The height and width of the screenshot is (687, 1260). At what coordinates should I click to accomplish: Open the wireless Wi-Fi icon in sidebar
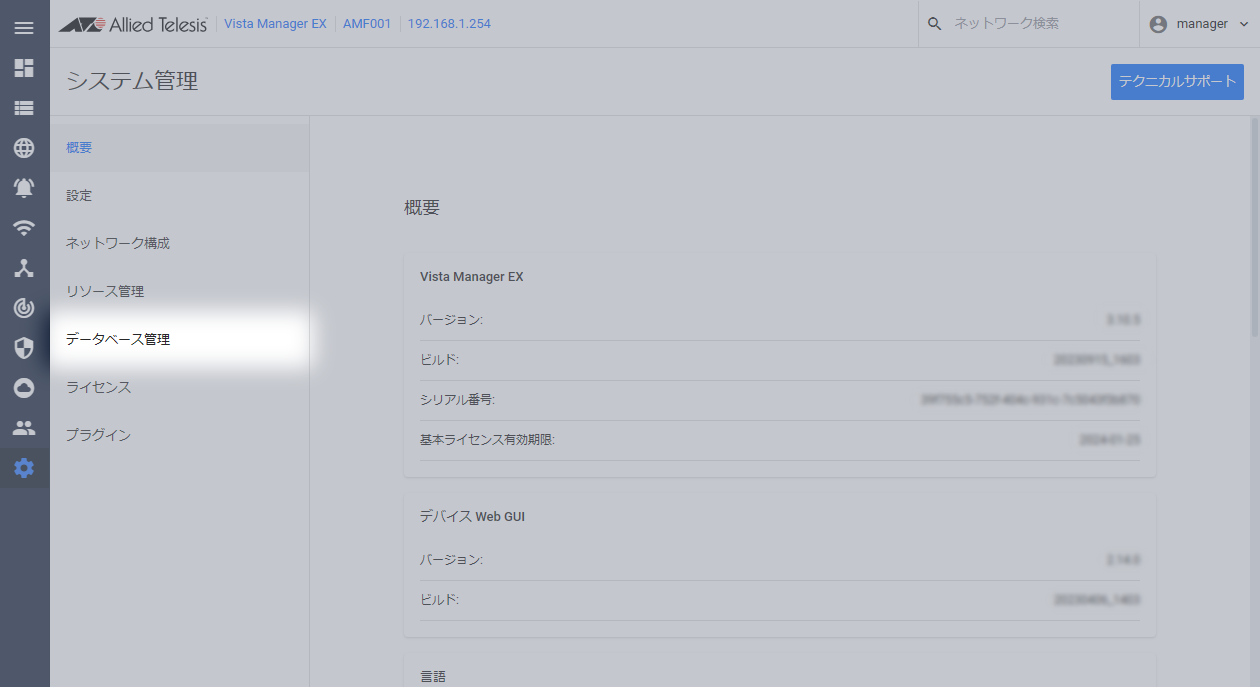(x=24, y=228)
